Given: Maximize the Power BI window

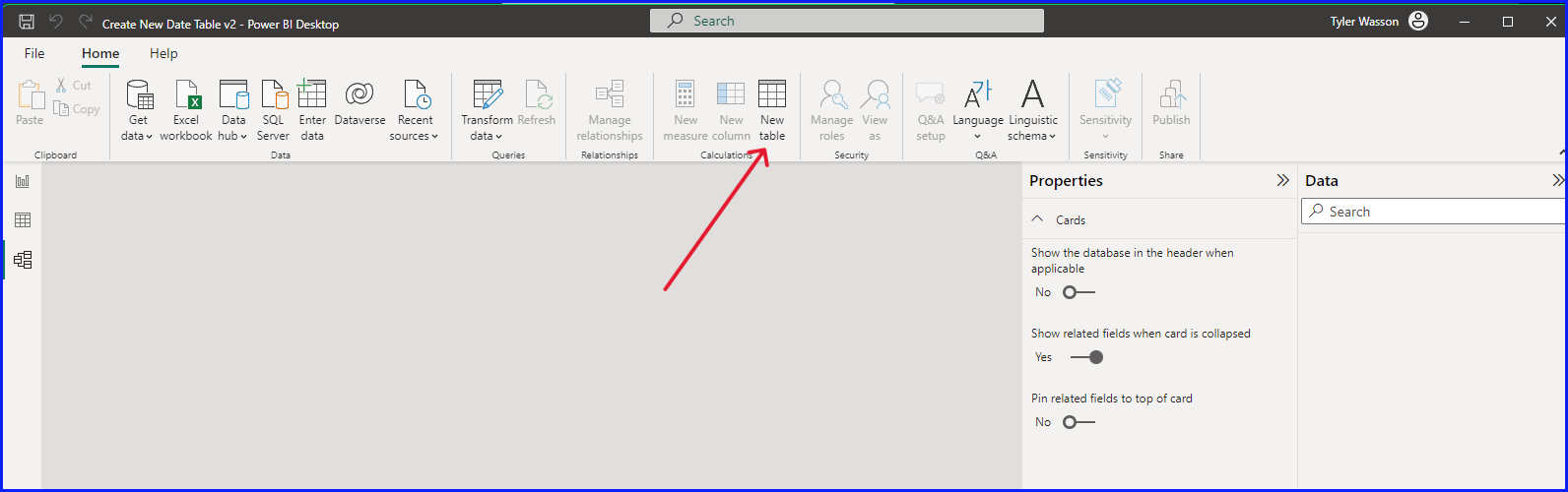Looking at the screenshot, I should pyautogui.click(x=1508, y=22).
